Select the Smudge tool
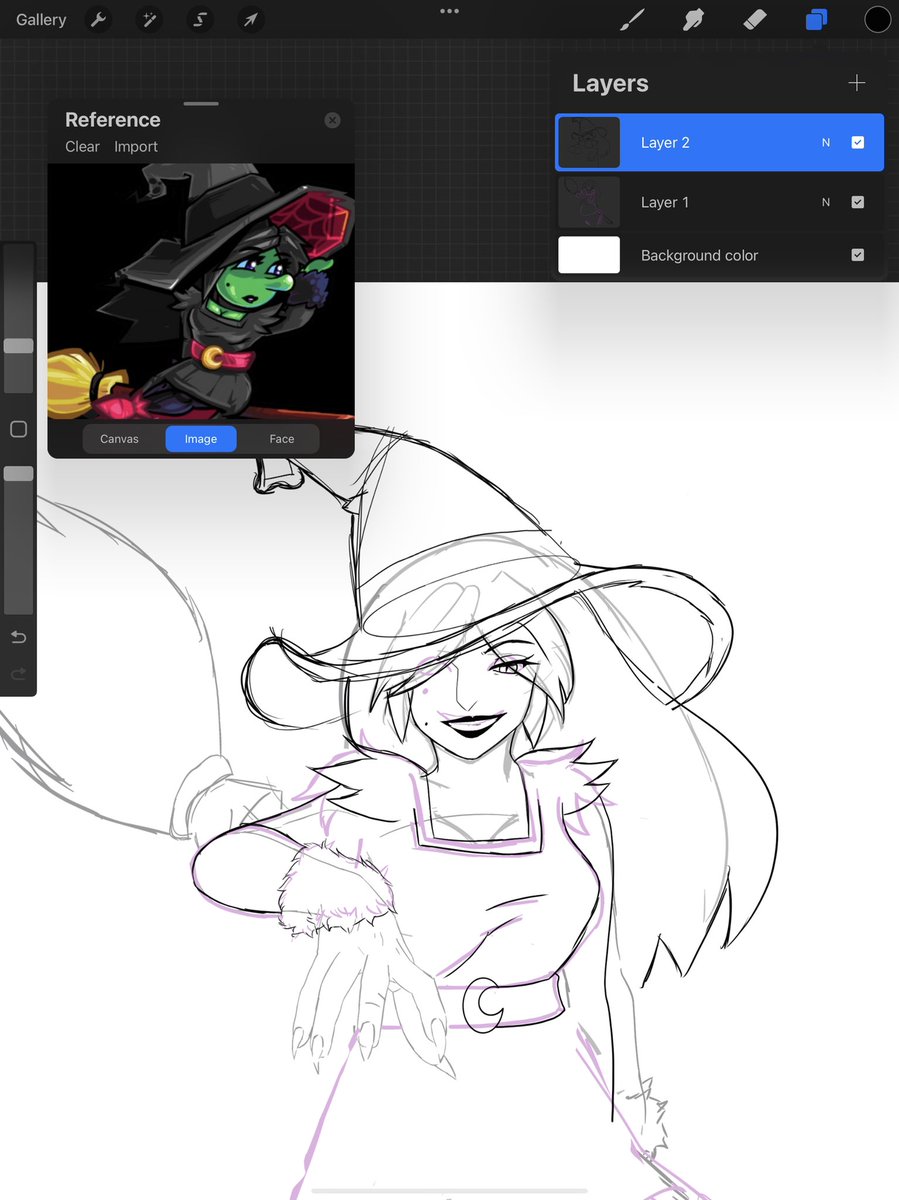This screenshot has width=899, height=1200. tap(693, 19)
